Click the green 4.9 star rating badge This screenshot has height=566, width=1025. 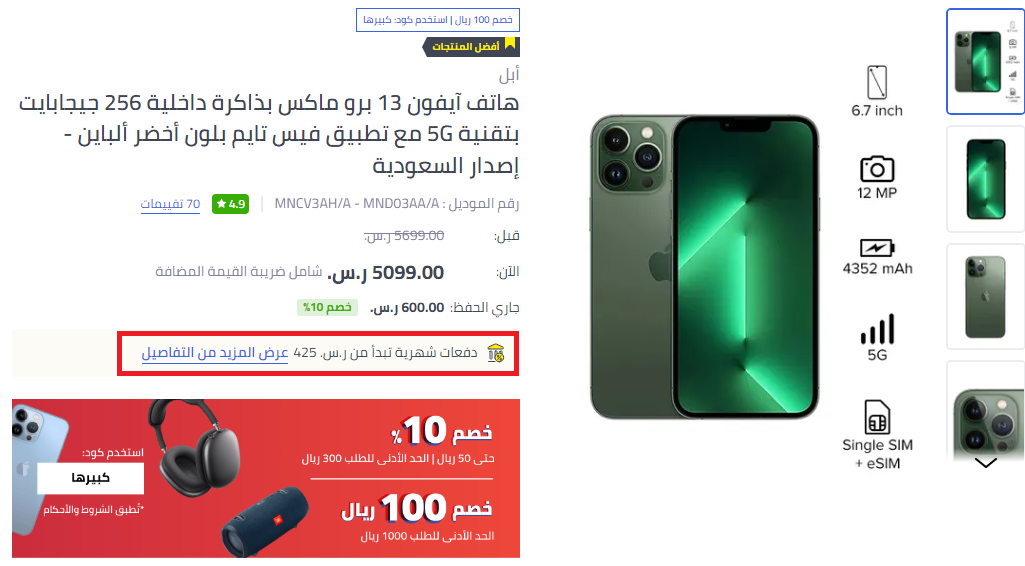(230, 204)
